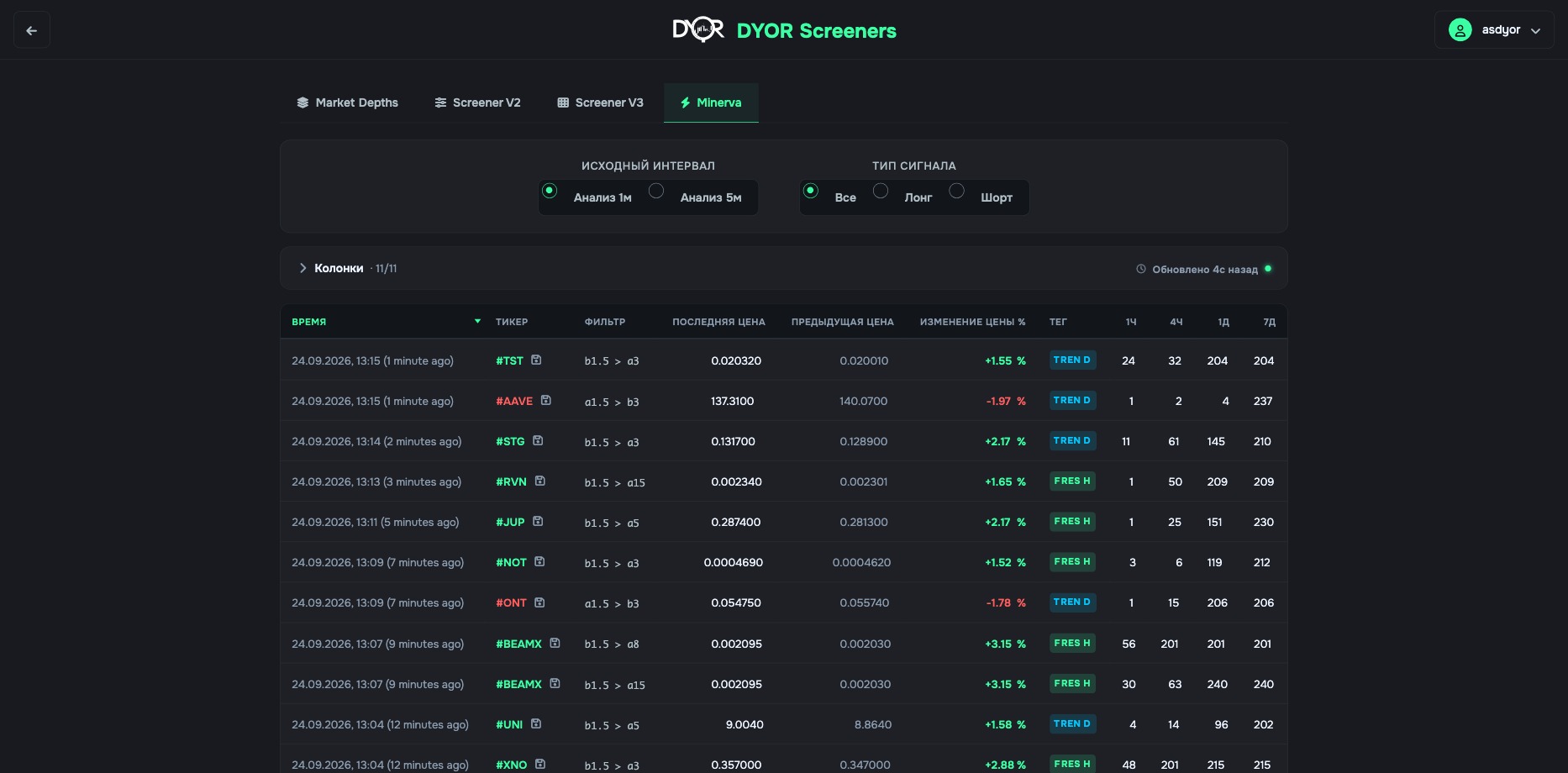Open the #STG ticker link
Image resolution: width=1568 pixels, height=773 pixels.
pyautogui.click(x=510, y=441)
